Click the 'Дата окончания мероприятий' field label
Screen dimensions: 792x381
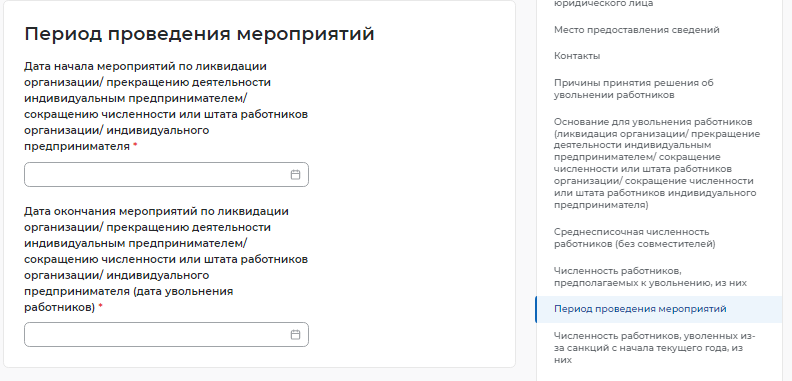point(166,259)
